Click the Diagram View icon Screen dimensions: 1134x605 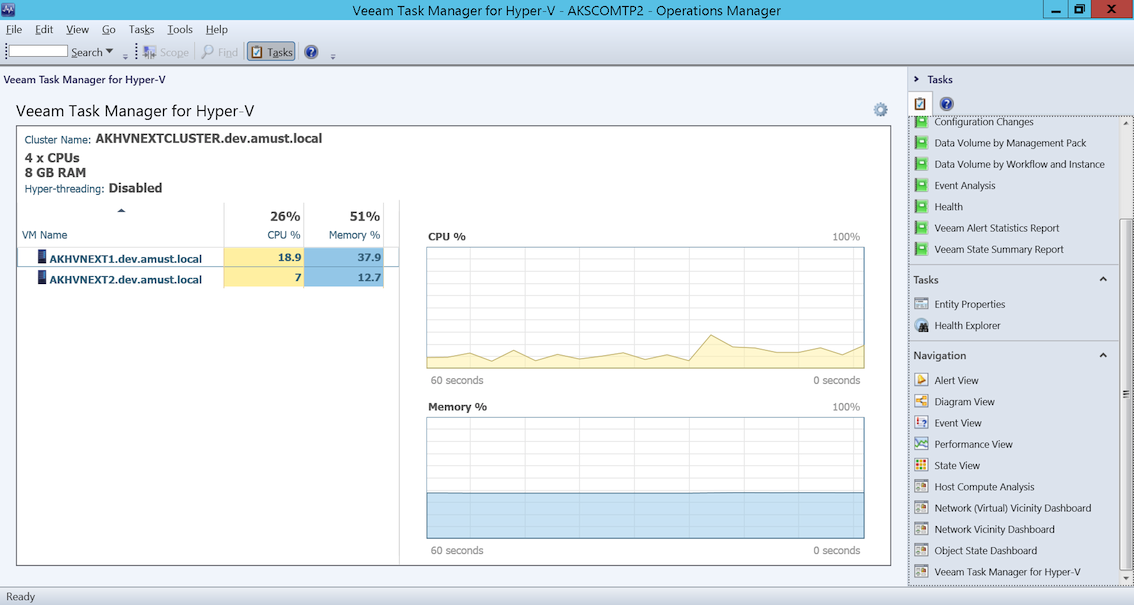click(921, 401)
